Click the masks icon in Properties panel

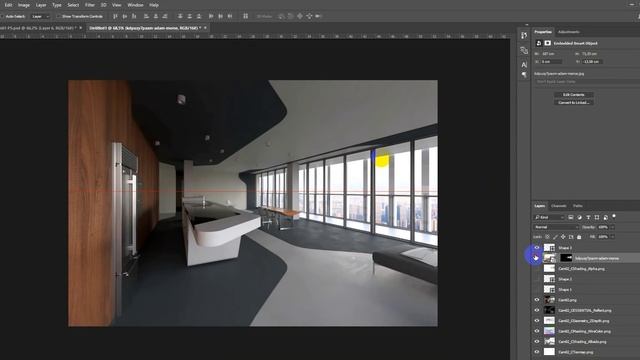tap(547, 43)
